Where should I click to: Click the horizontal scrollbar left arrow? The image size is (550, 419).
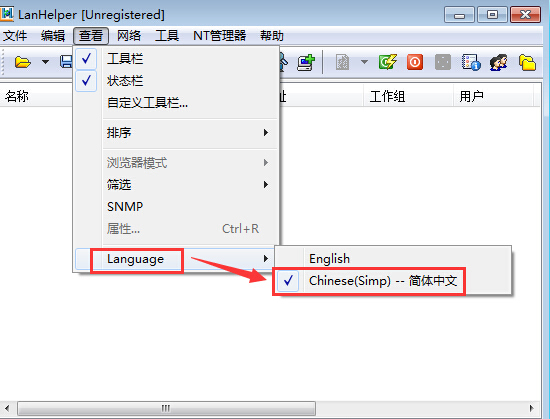(7, 408)
